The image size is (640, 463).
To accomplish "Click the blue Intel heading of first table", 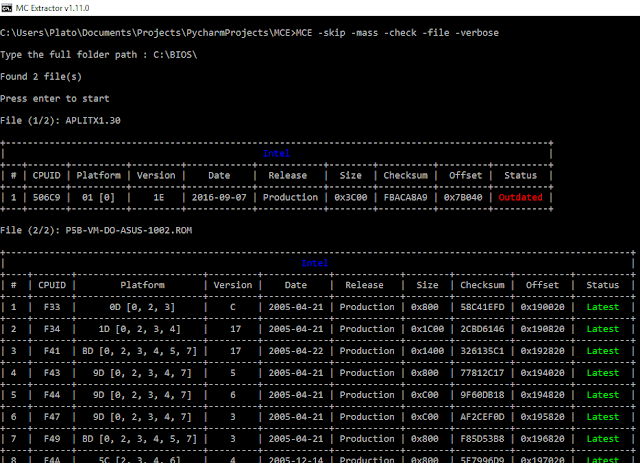I will coord(276,154).
